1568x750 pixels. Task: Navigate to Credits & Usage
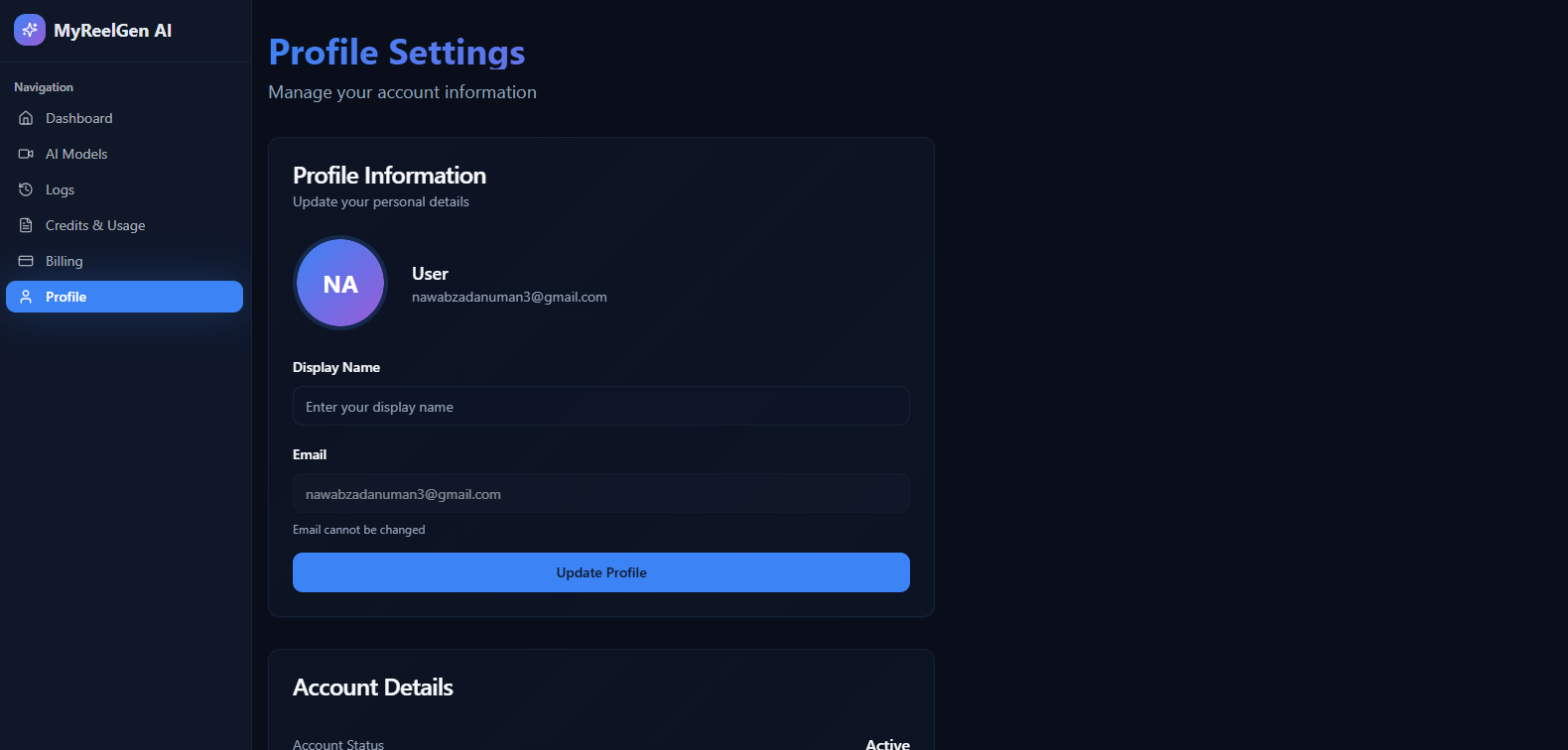(x=124, y=225)
